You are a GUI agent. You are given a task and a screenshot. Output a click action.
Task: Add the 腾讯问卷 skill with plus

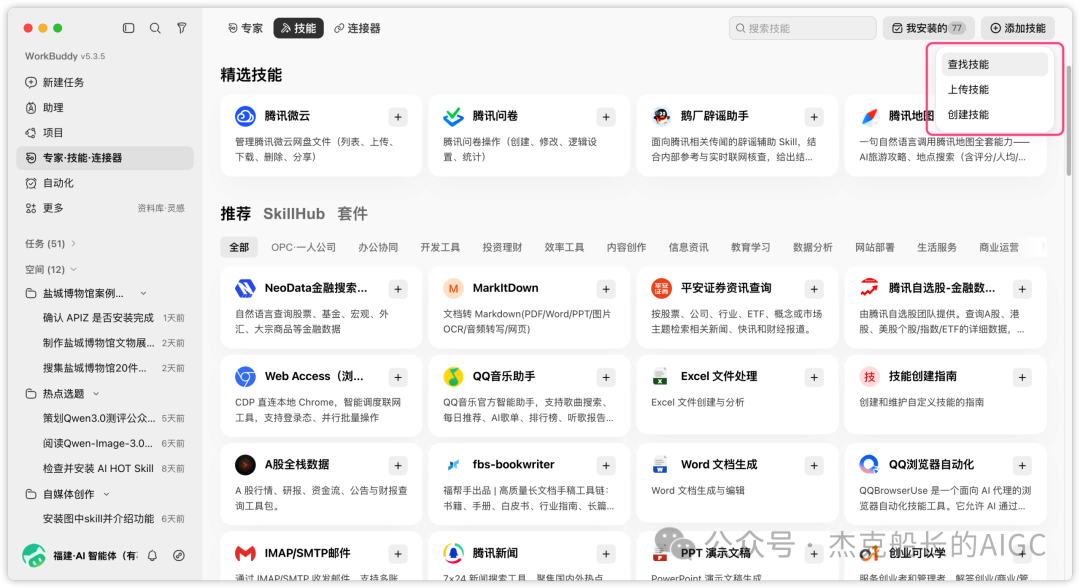pos(605,117)
